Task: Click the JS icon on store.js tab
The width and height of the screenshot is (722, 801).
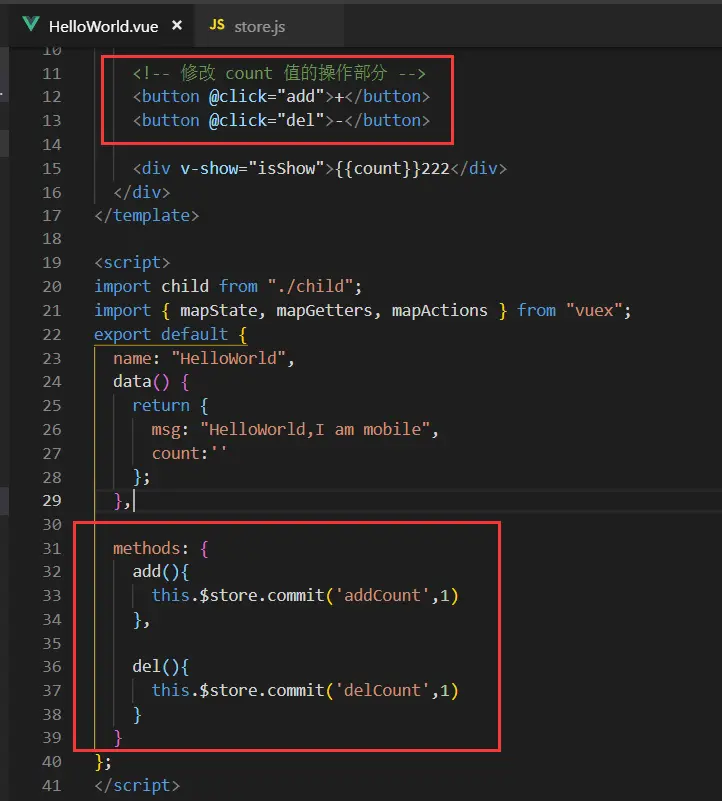Action: [217, 25]
